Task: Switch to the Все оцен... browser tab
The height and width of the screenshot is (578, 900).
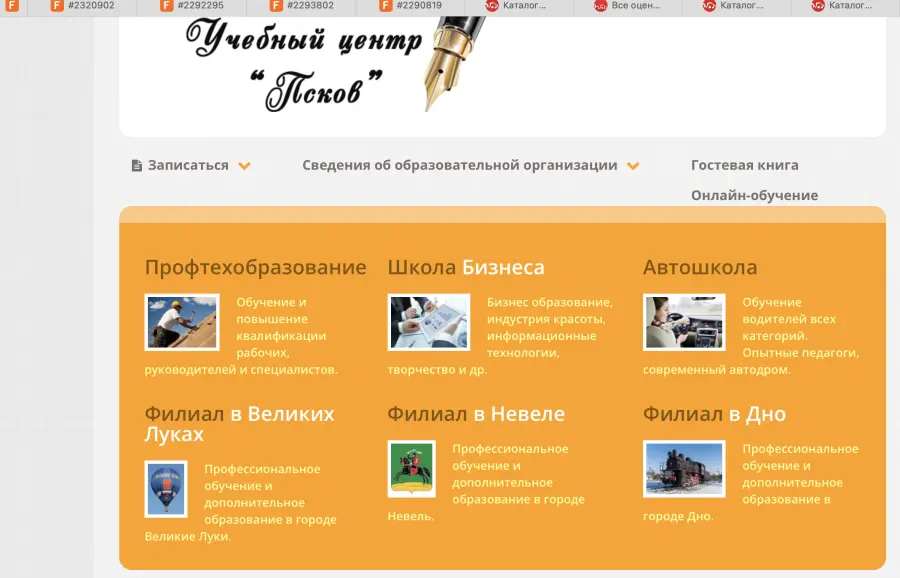Action: (635, 6)
